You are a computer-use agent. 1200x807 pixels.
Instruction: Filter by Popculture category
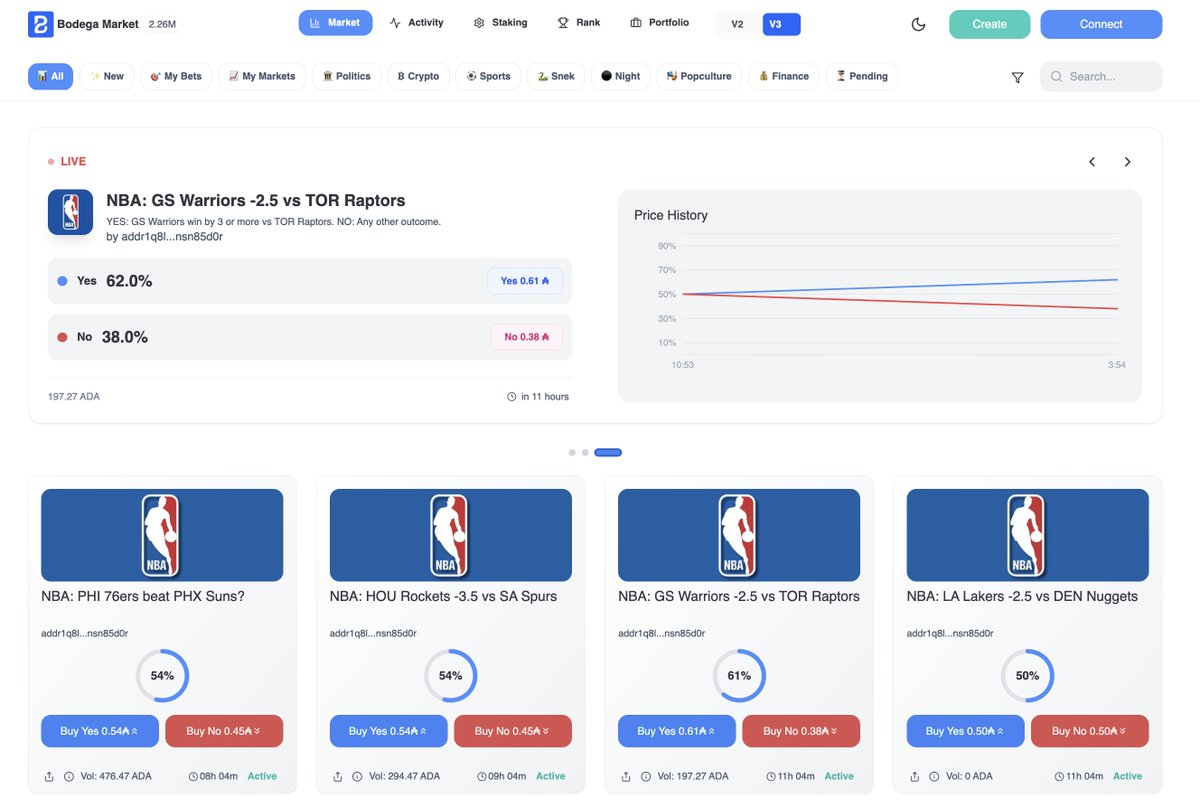coord(699,76)
